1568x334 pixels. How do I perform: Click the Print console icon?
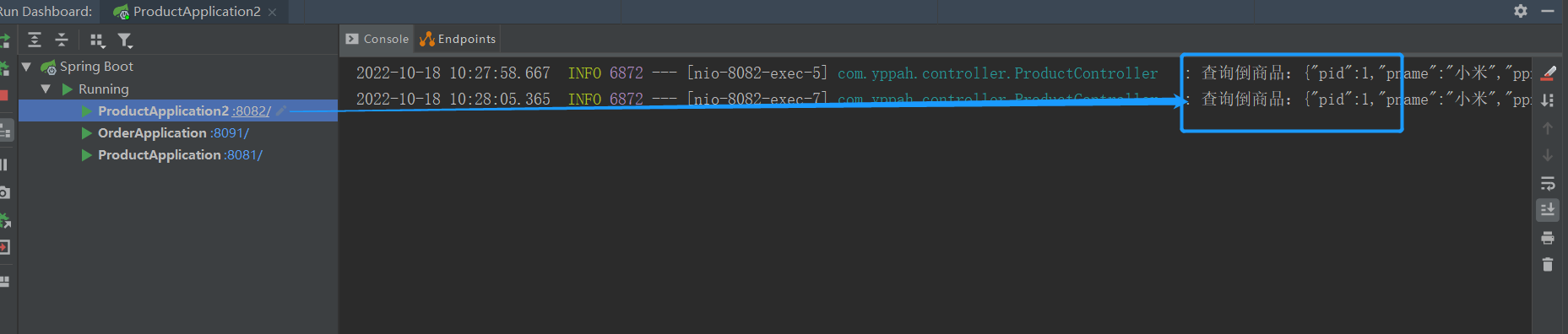[x=1548, y=238]
